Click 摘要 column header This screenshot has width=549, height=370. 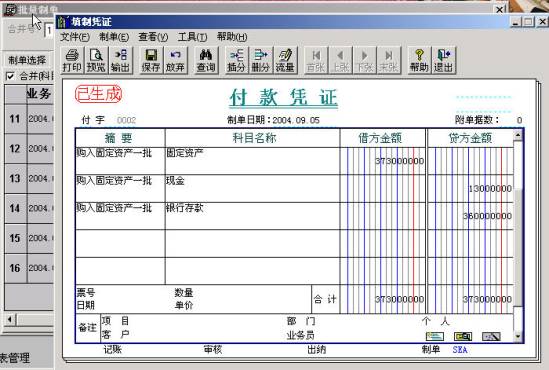coord(120,138)
